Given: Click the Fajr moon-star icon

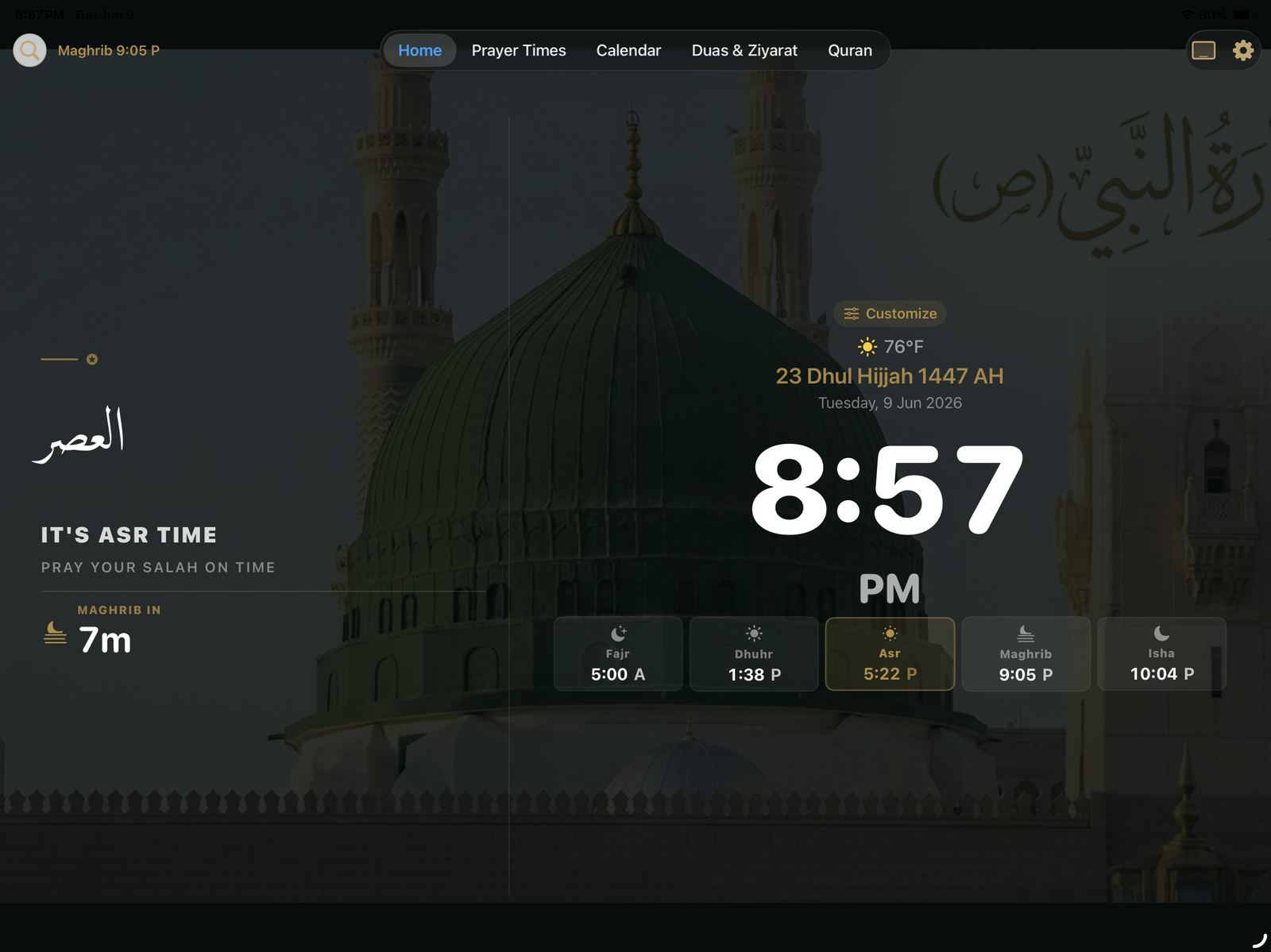Looking at the screenshot, I should click(x=618, y=633).
